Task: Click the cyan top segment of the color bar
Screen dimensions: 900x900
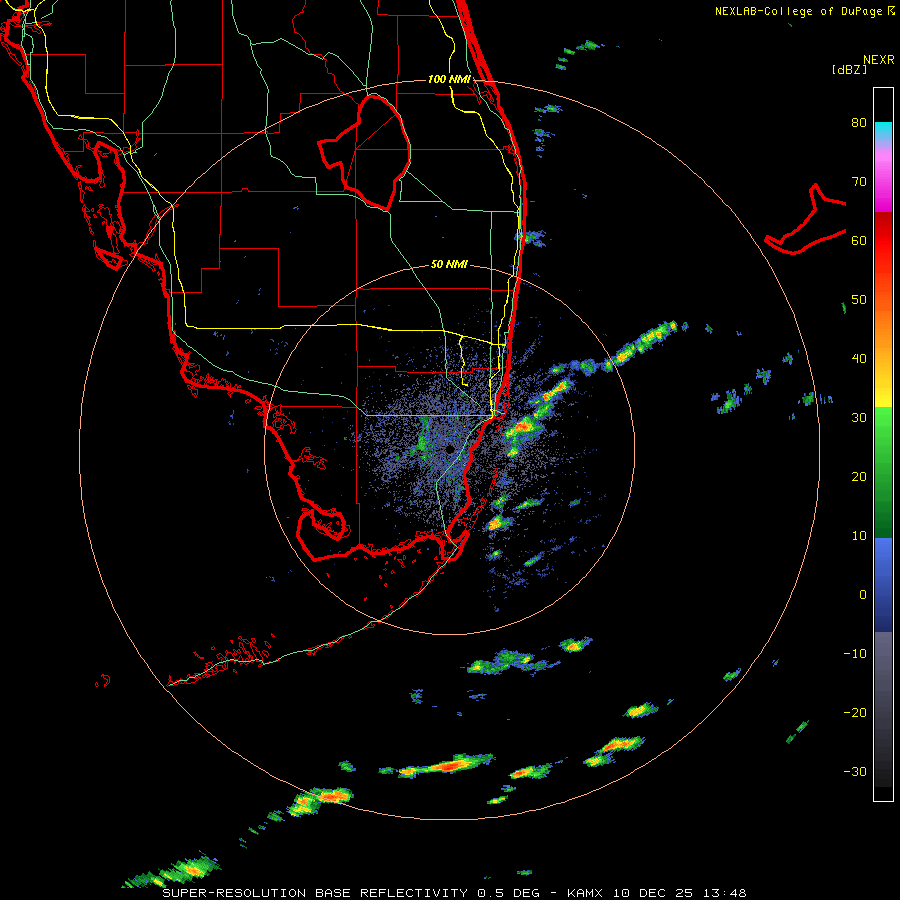Action: click(883, 133)
